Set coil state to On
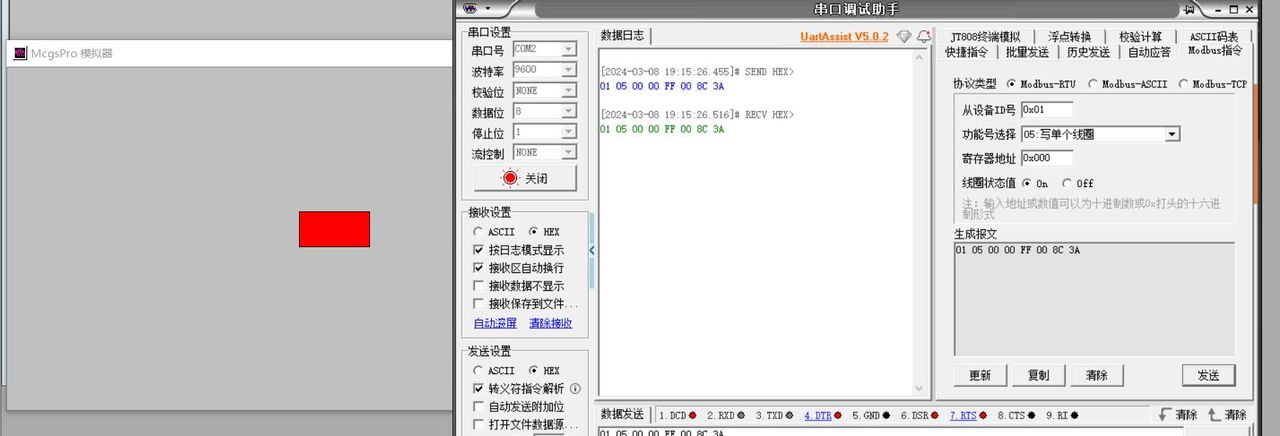Viewport: 1280px width, 436px height. 1026,183
